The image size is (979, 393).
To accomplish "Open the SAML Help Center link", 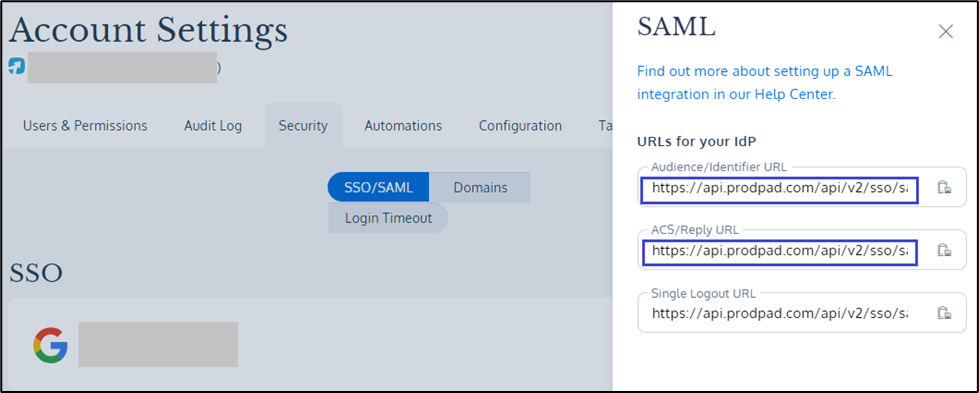I will 765,83.
